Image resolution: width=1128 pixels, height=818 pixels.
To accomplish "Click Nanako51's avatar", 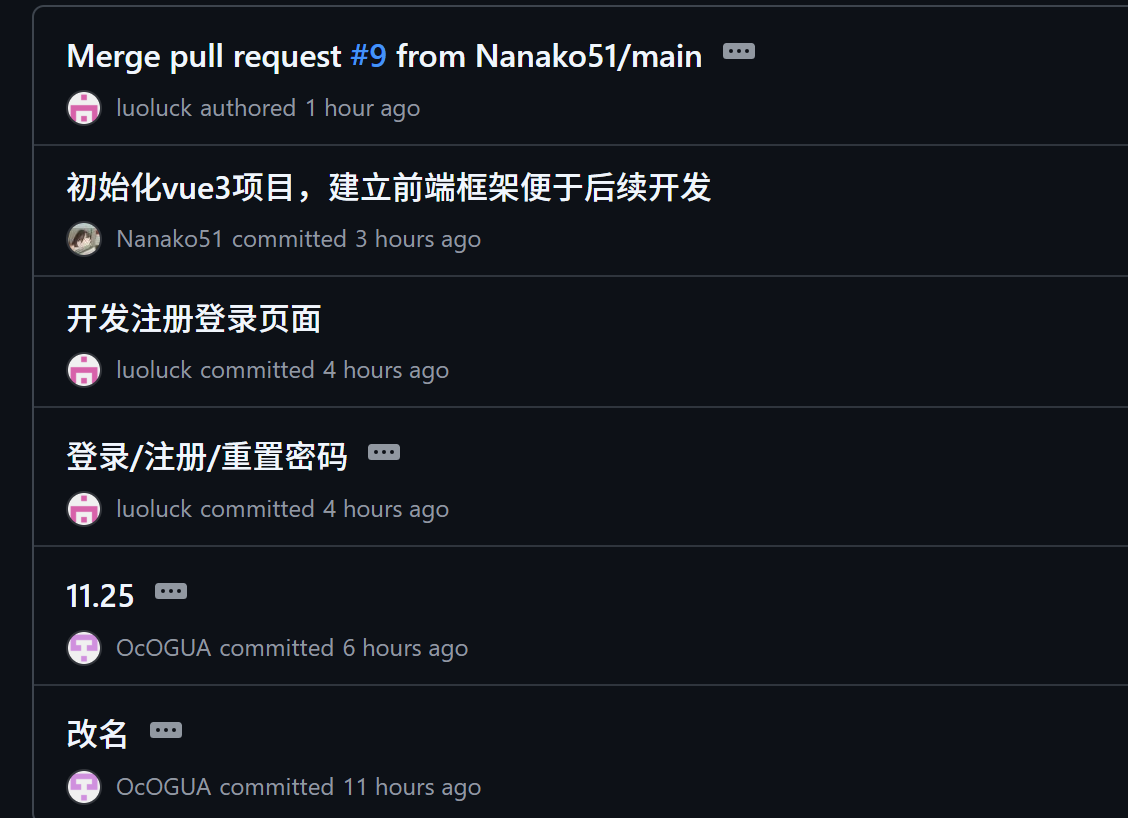I will pyautogui.click(x=84, y=239).
